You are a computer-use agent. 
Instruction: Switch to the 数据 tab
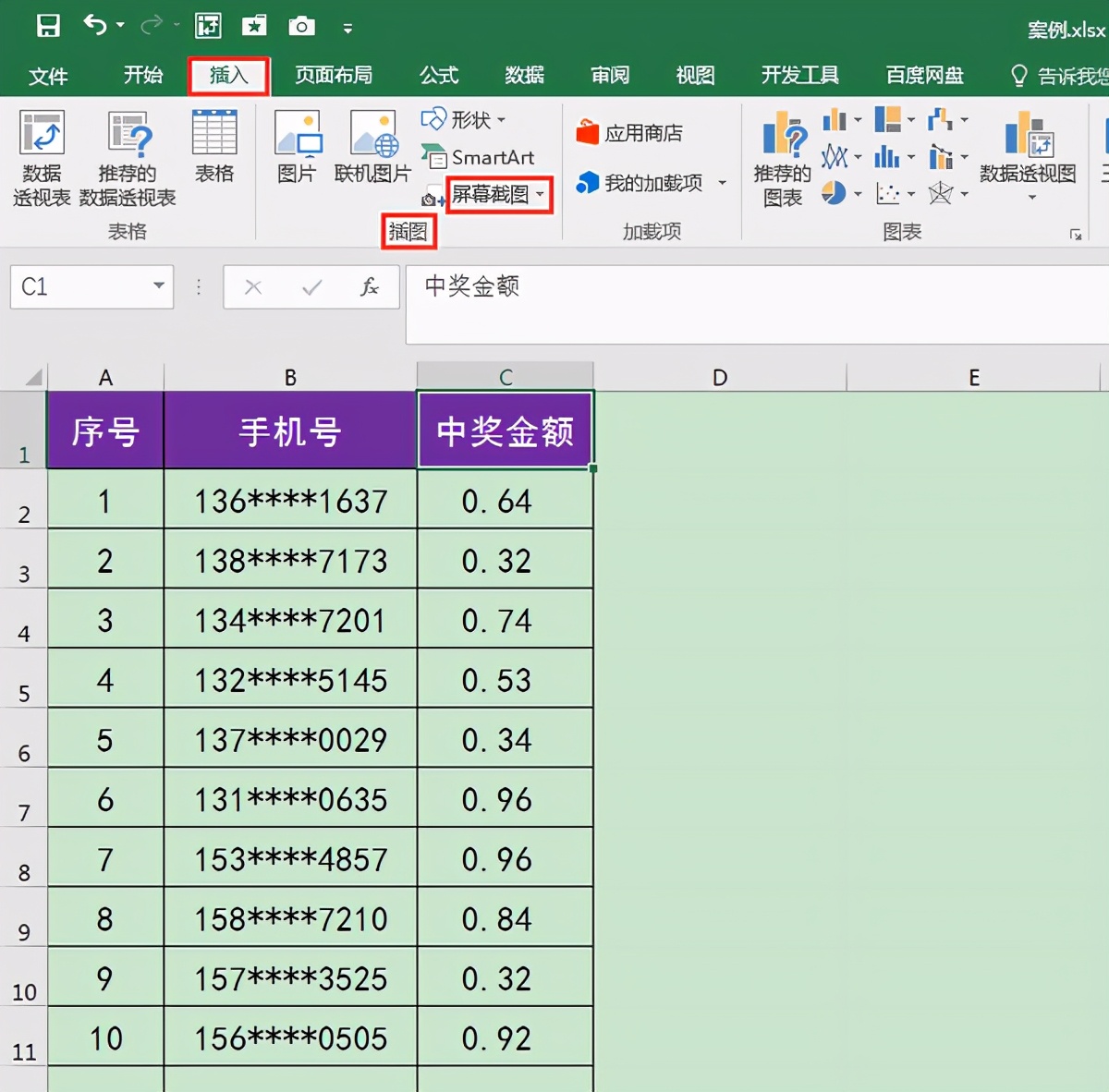click(524, 77)
